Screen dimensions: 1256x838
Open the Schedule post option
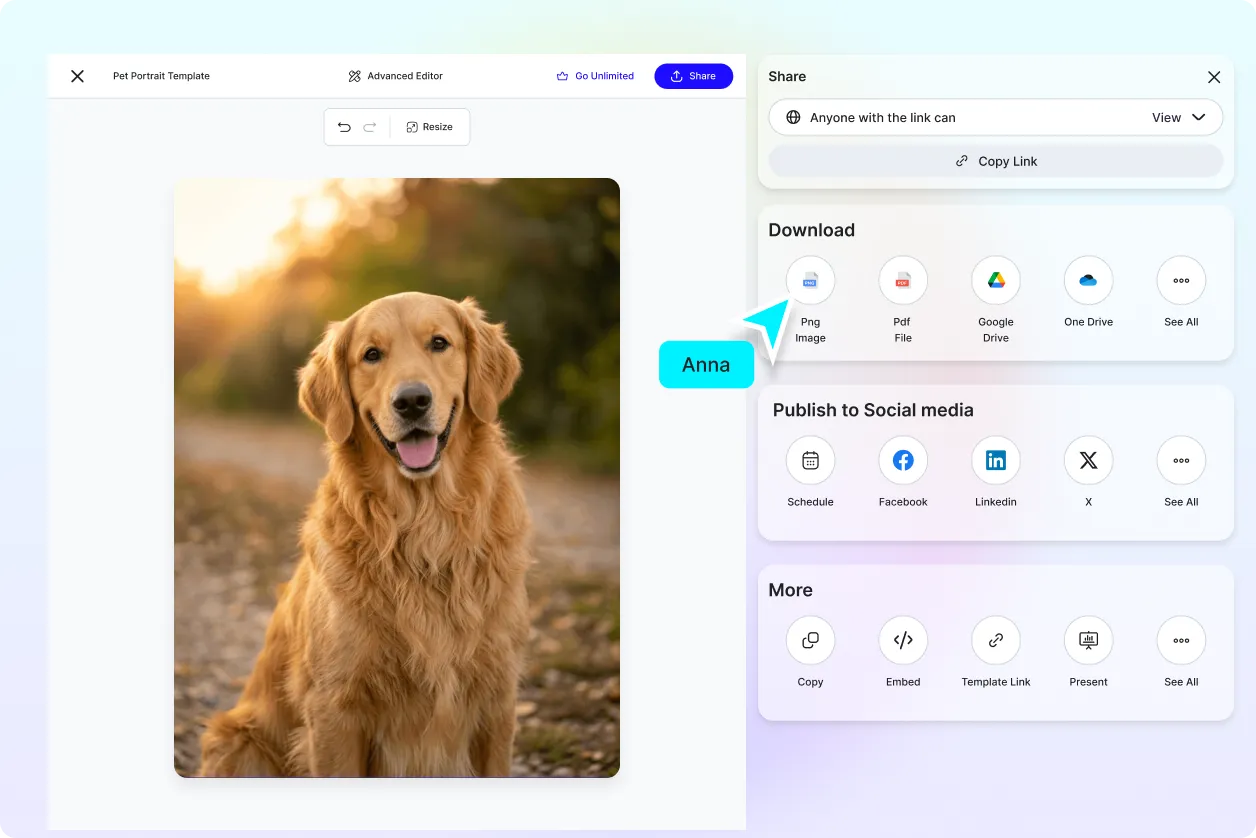(x=810, y=461)
